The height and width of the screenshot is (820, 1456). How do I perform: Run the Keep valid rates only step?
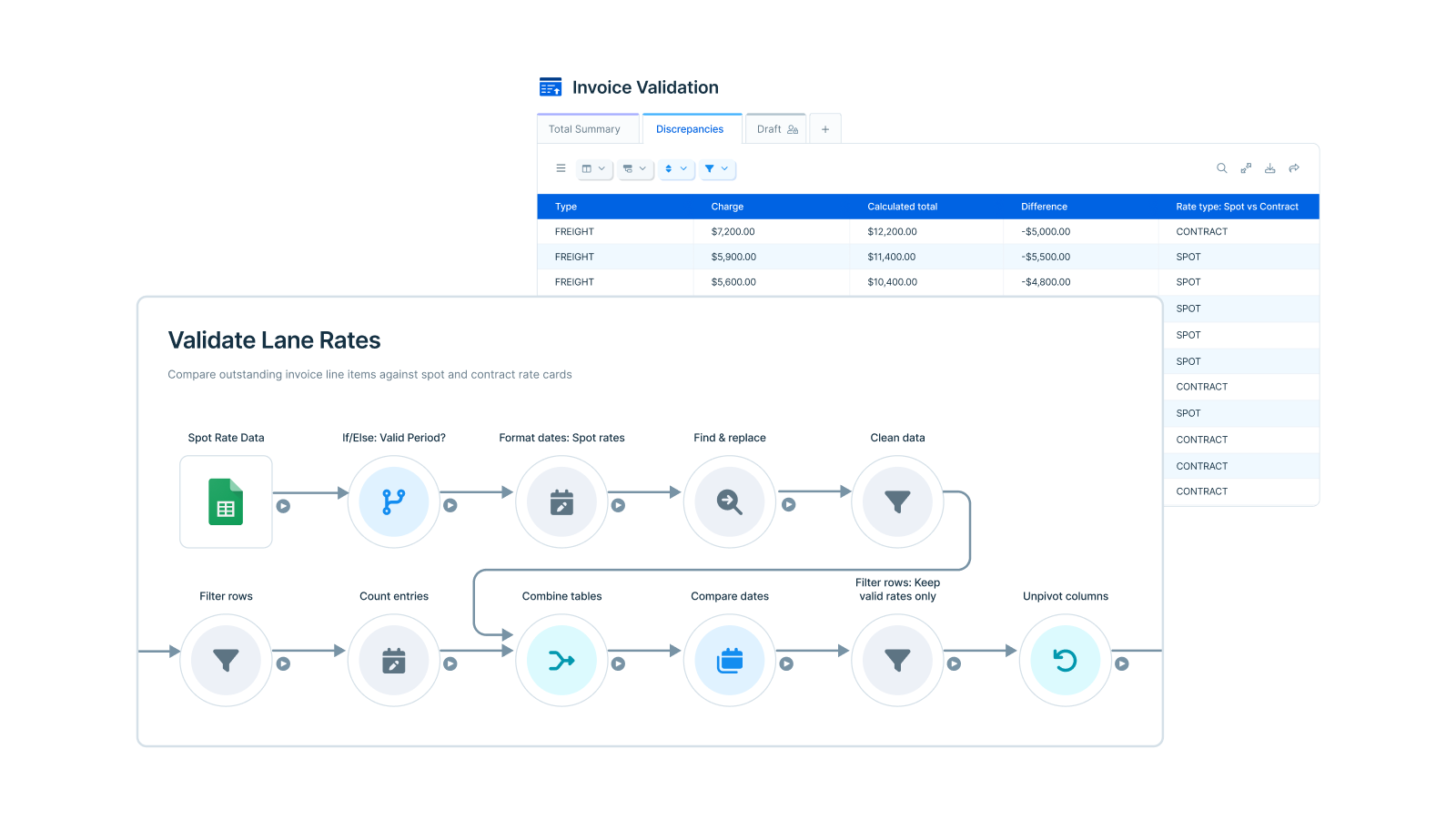click(x=954, y=664)
